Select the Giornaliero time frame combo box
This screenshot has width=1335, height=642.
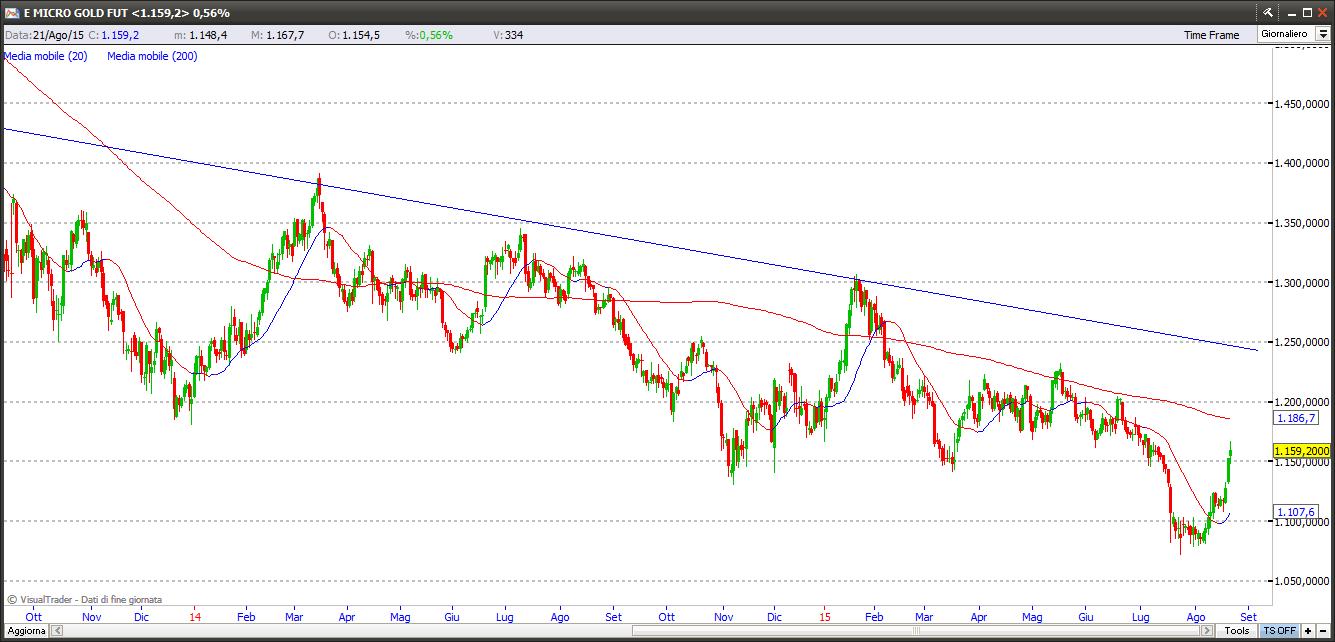1293,34
